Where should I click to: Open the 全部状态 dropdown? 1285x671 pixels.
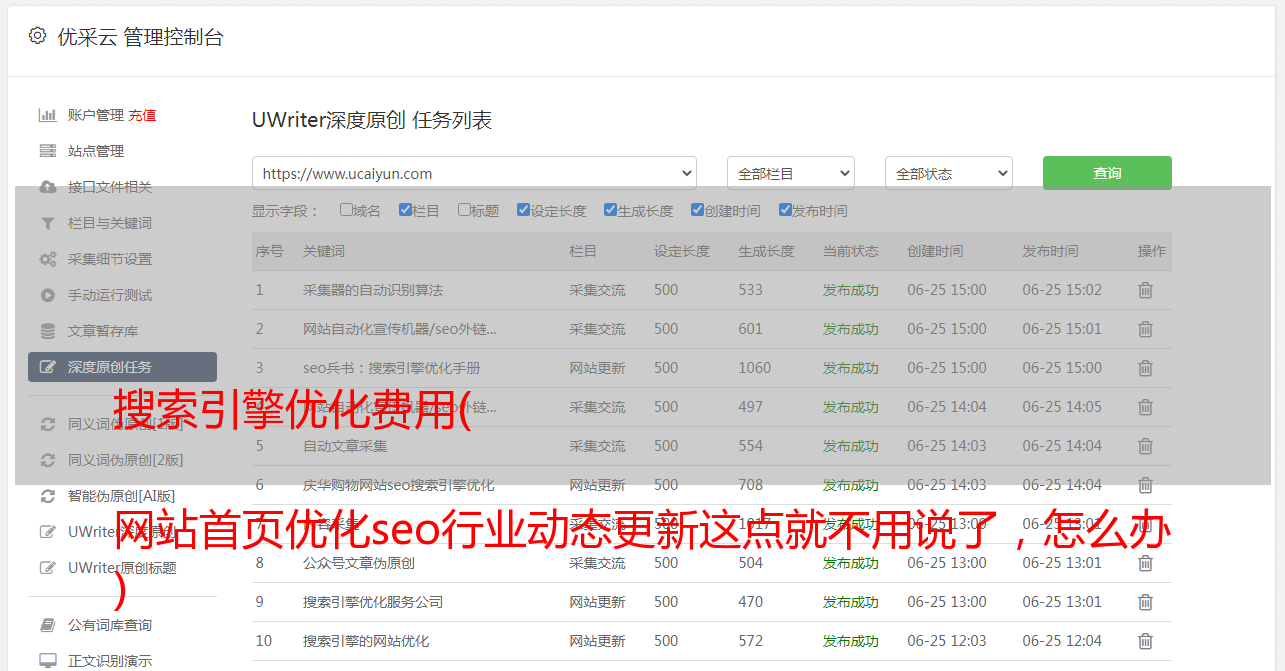click(949, 173)
